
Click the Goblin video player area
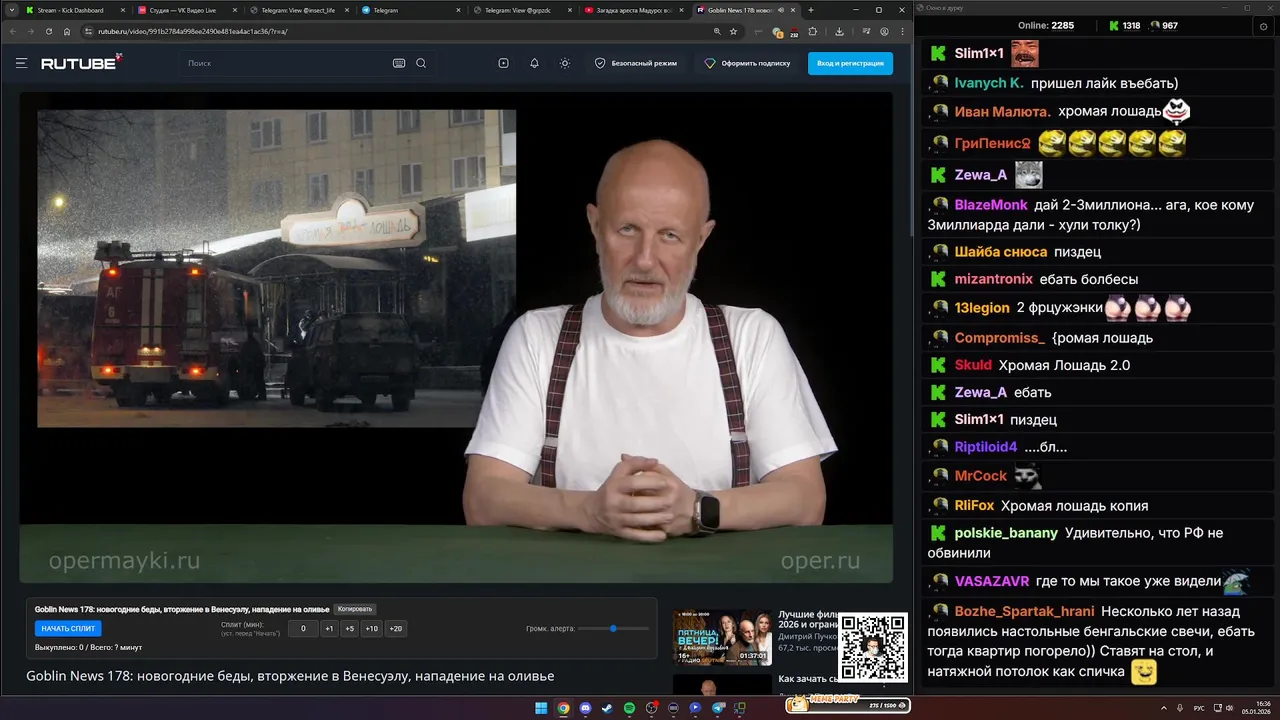click(x=456, y=338)
